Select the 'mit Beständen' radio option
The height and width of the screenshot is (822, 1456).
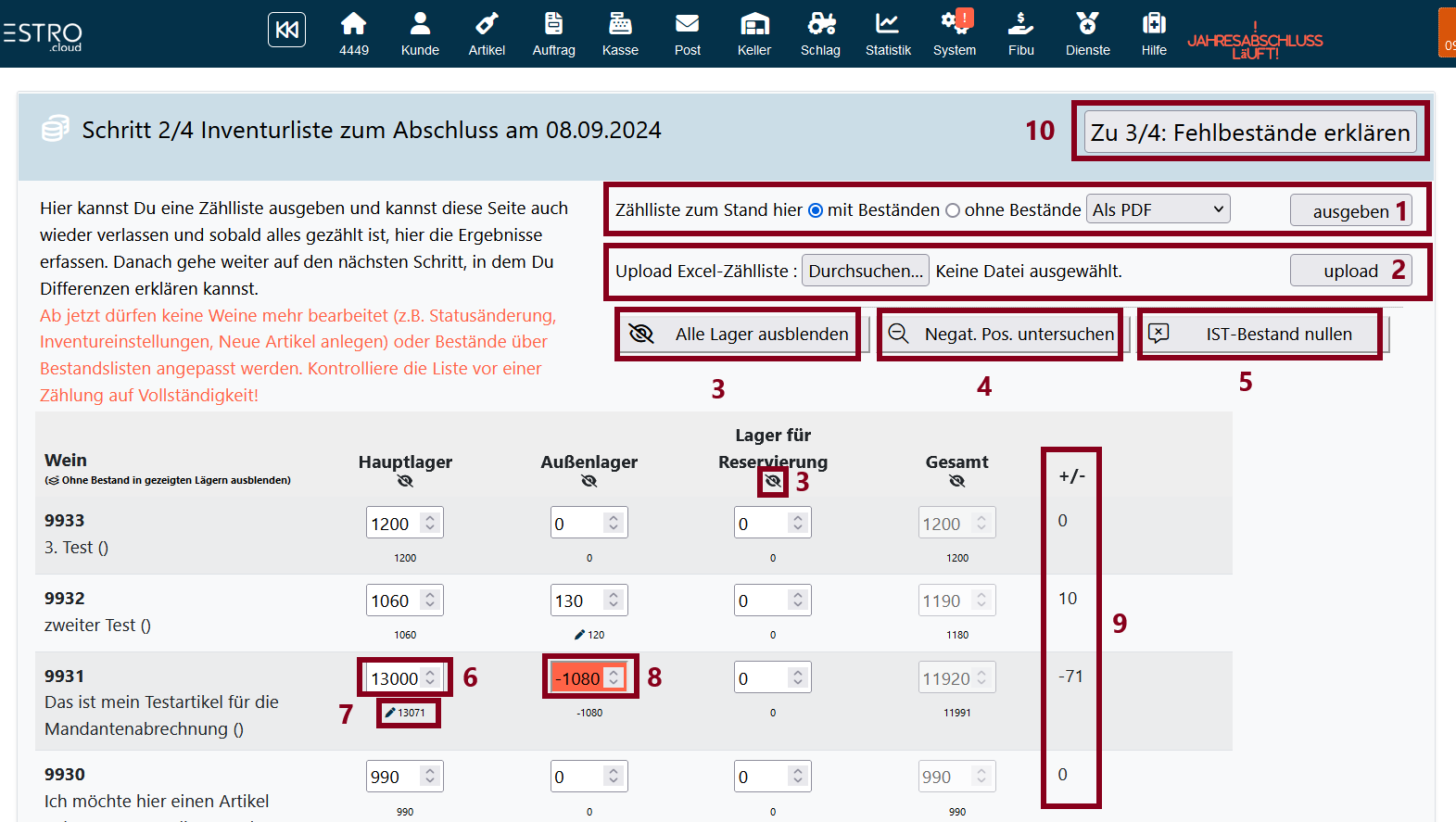coord(816,210)
